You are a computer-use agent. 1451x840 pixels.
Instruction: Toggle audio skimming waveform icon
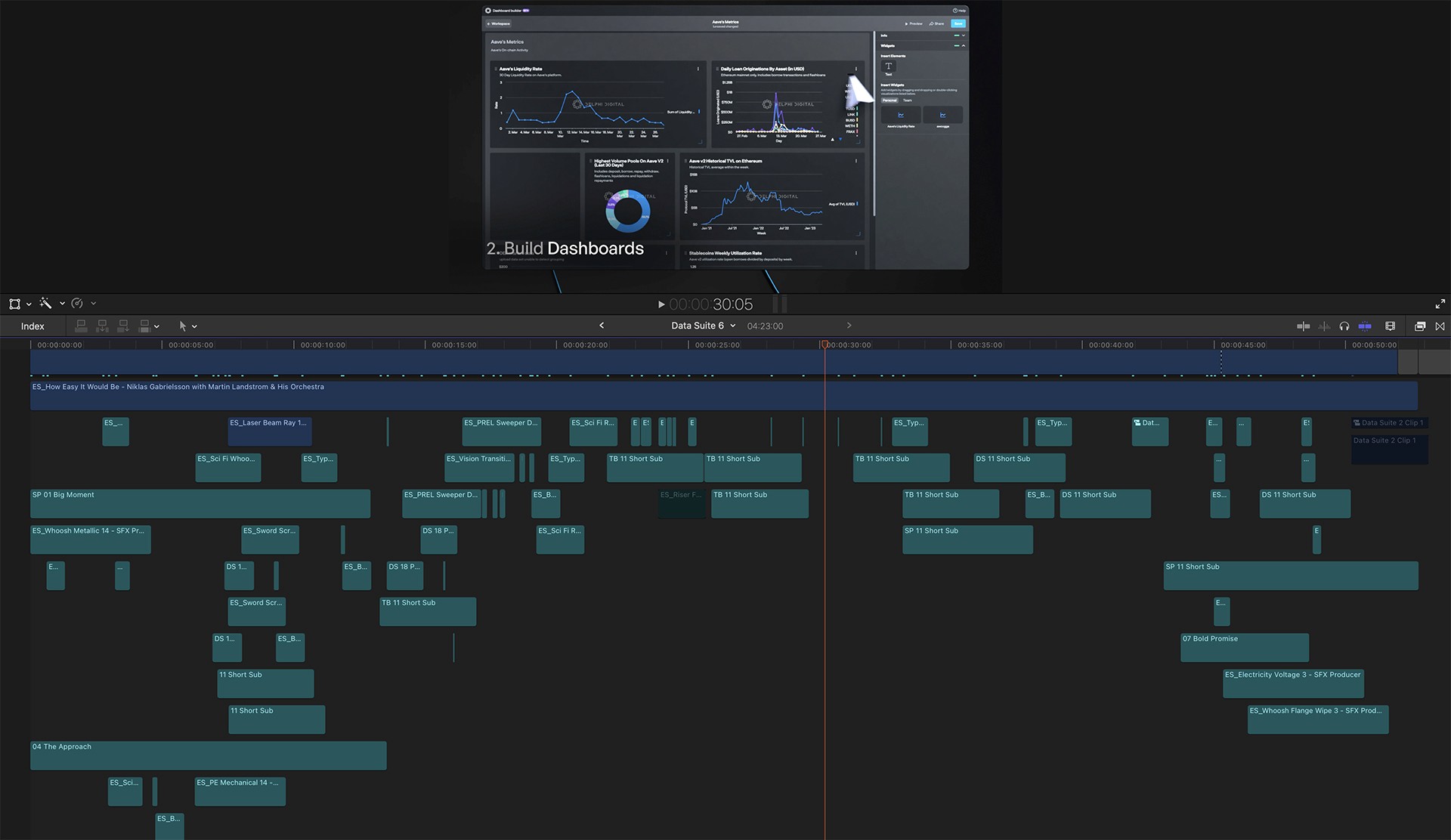[1324, 326]
